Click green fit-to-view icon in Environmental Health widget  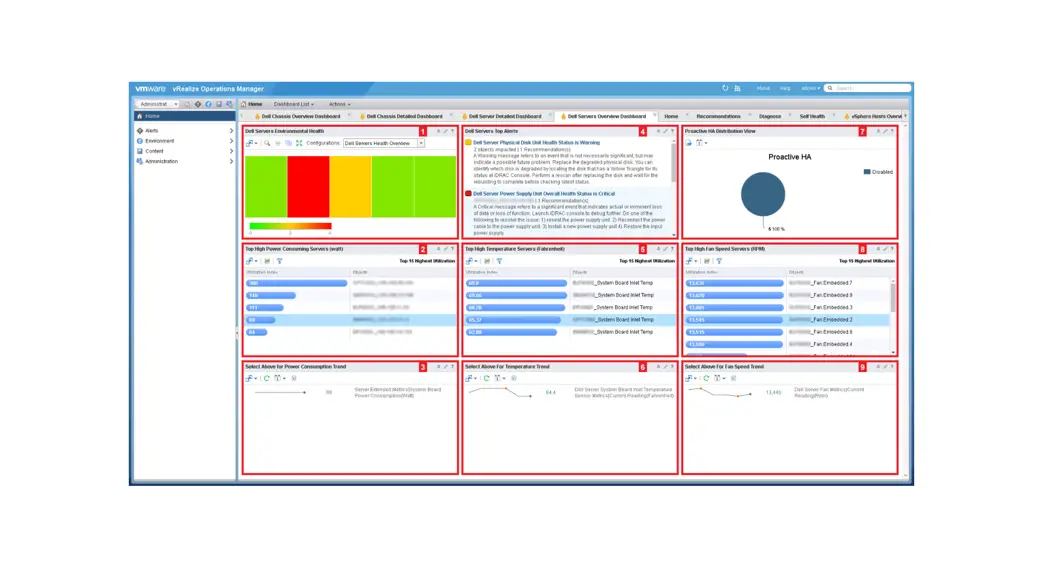299,144
